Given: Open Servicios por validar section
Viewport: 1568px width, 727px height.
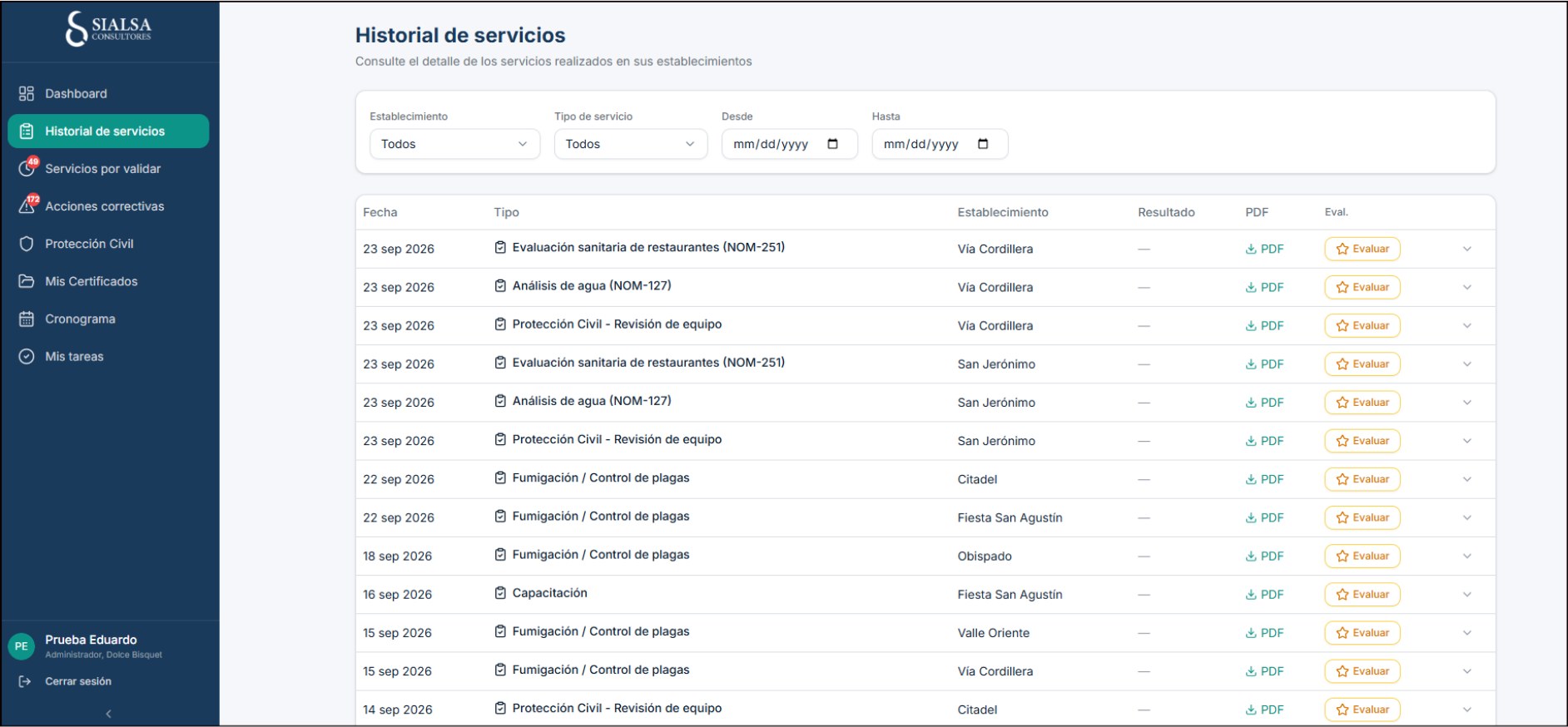Looking at the screenshot, I should [108, 169].
